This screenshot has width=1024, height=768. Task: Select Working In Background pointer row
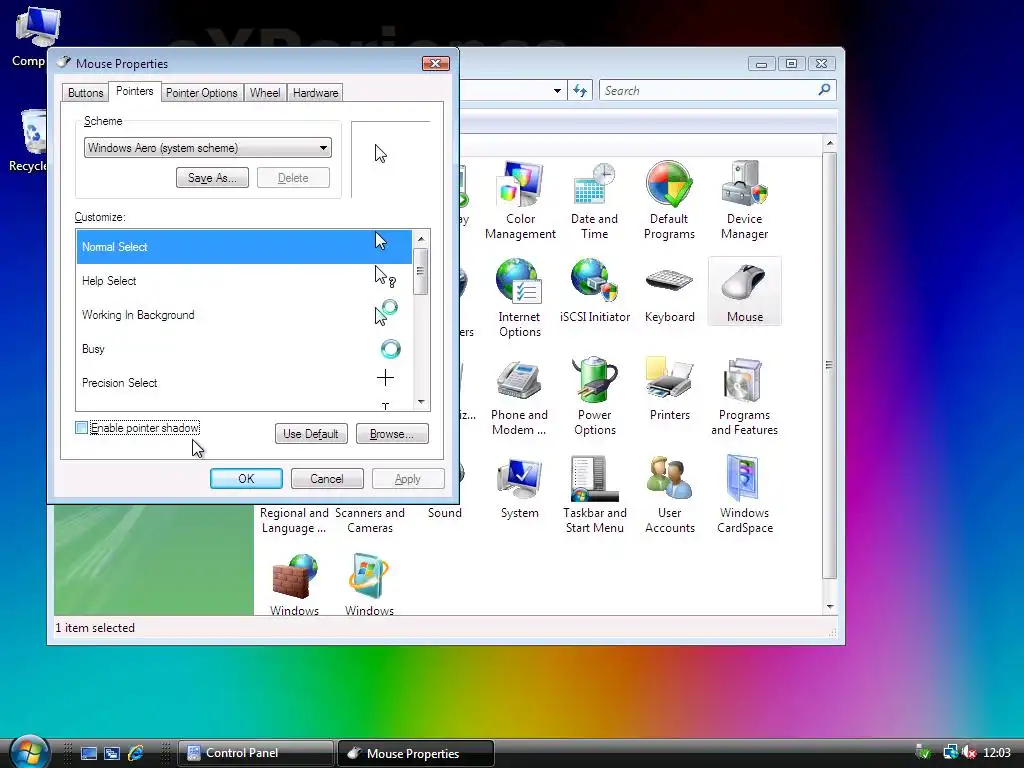click(244, 315)
